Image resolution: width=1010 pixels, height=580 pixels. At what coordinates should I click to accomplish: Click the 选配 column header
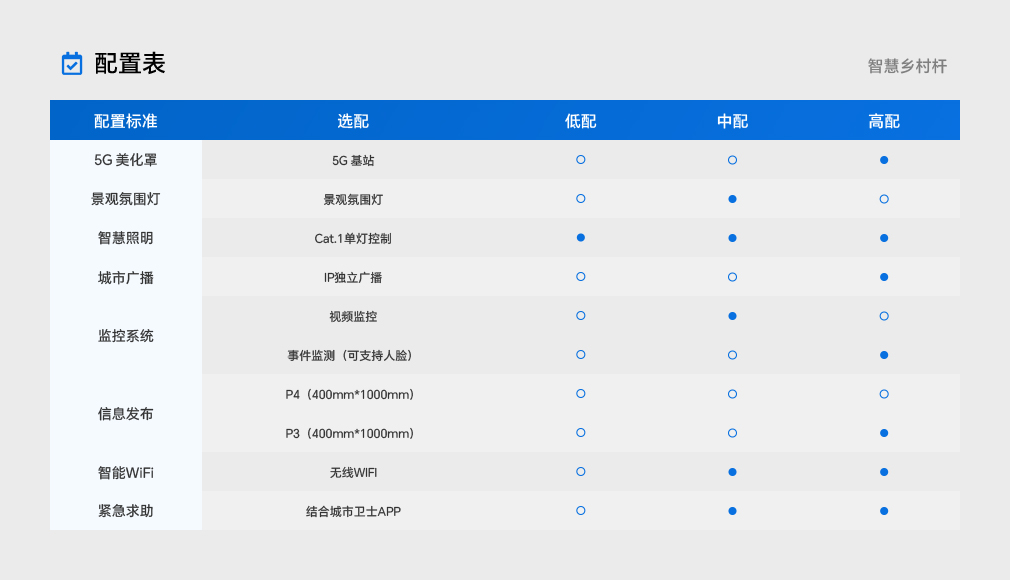353,121
